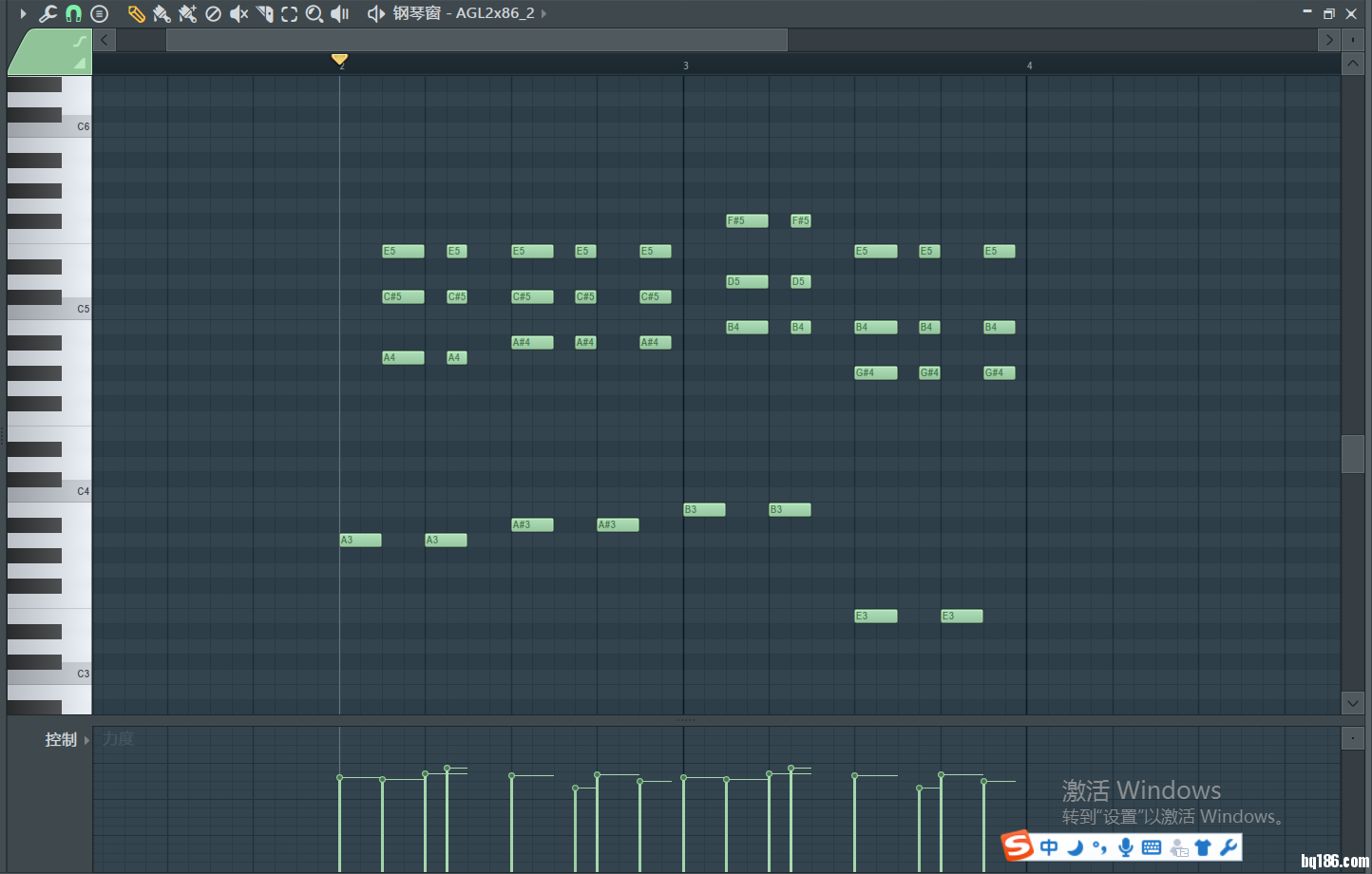Select the Mute notes tool
This screenshot has width=1372, height=874.
(238, 13)
